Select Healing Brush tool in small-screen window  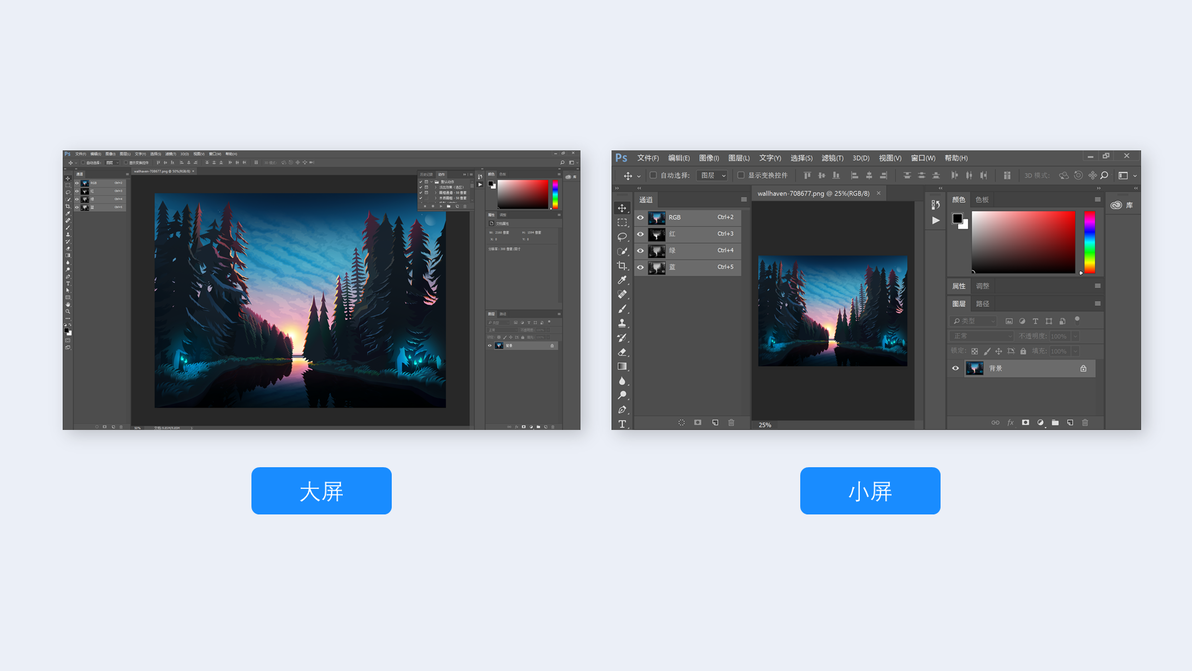click(623, 294)
